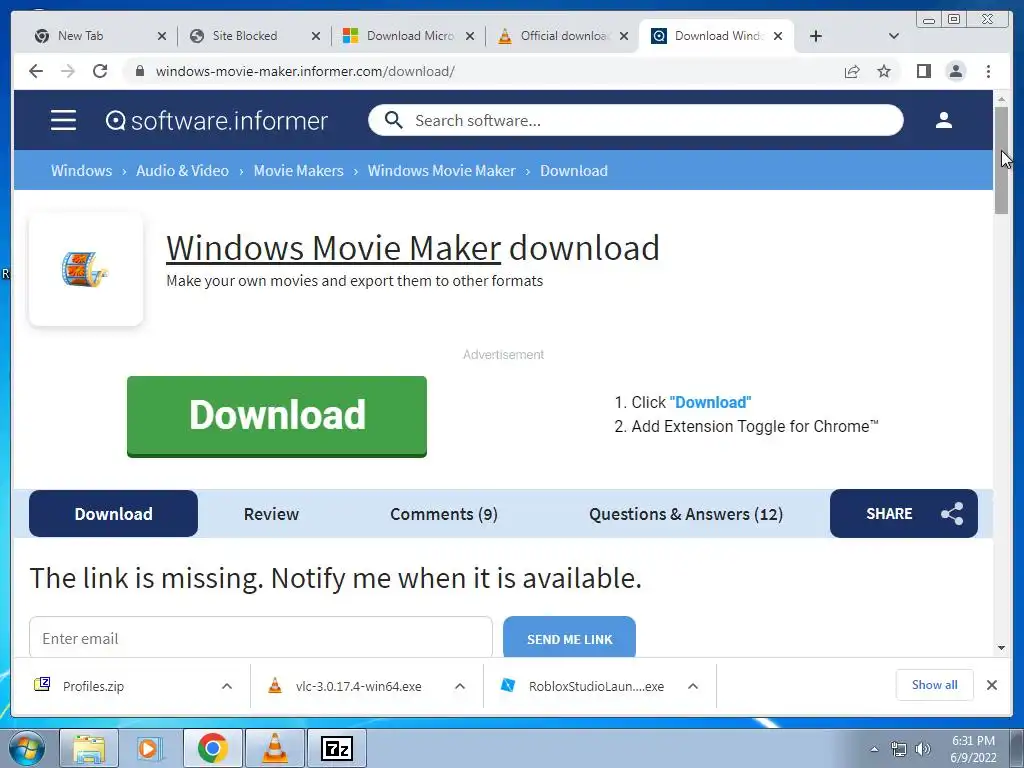This screenshot has width=1024, height=768.
Task: Click the SEND ME LINK button
Action: click(x=569, y=638)
